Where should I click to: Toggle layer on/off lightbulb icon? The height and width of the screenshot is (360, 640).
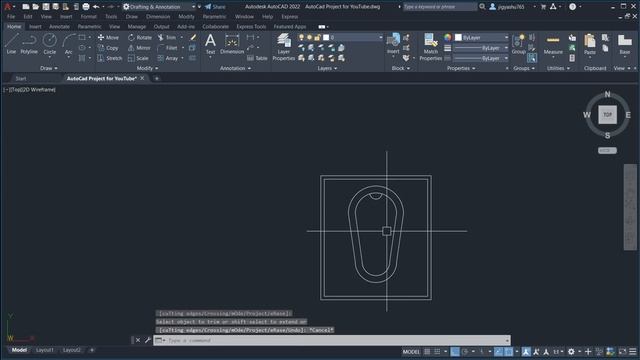(301, 37)
